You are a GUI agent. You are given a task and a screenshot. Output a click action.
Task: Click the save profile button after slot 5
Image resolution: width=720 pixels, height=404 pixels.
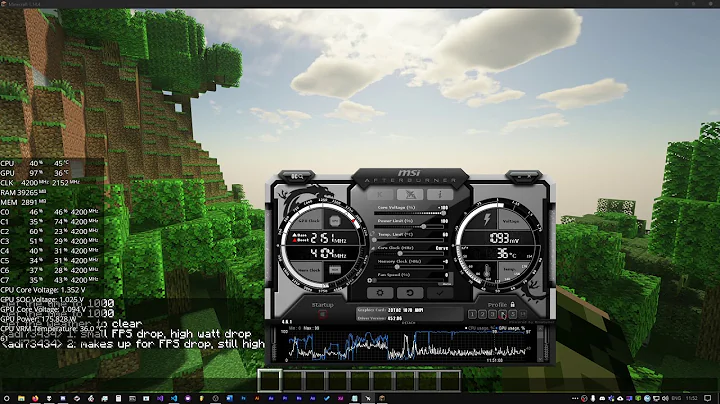523,314
